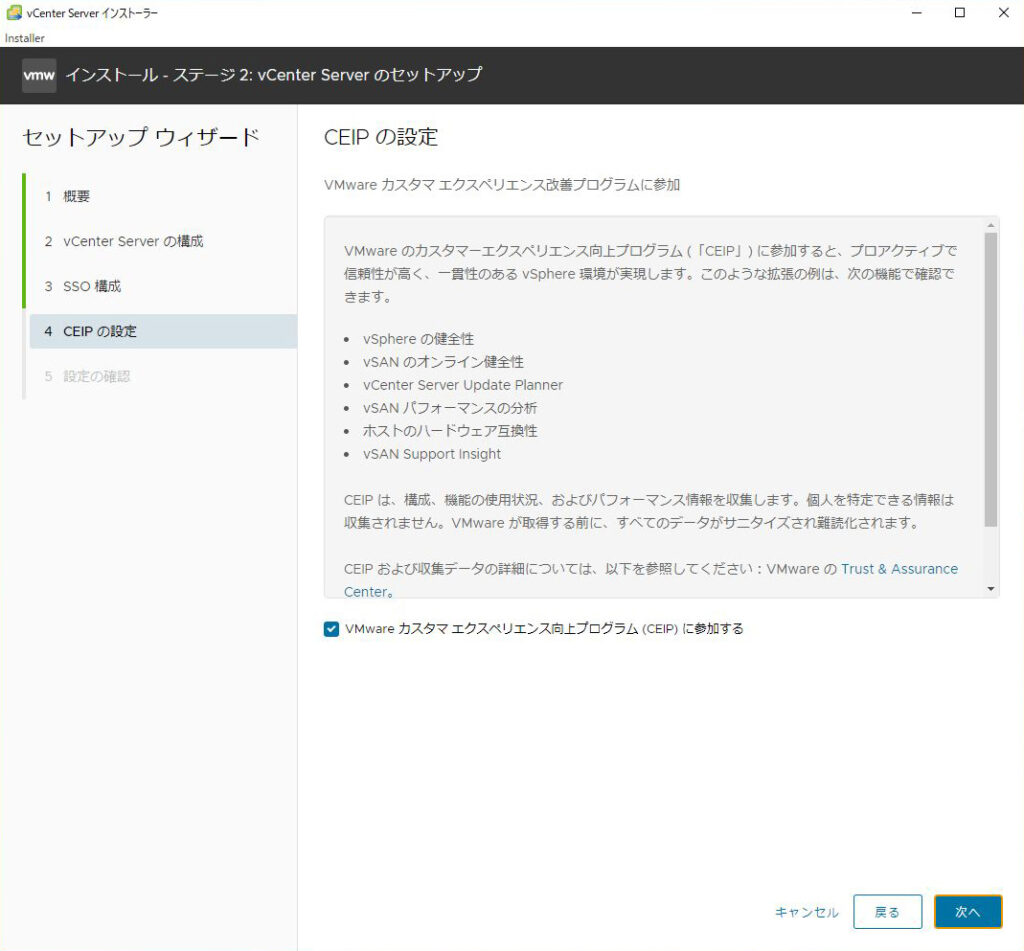Close the installer window

point(1004,12)
